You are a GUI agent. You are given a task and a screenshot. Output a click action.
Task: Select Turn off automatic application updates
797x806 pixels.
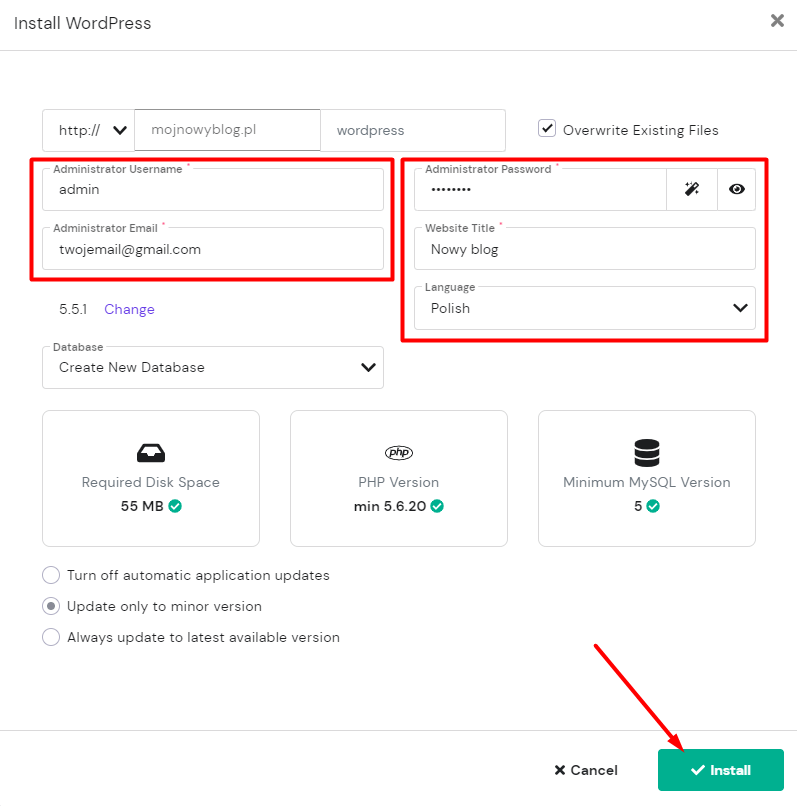(51, 575)
